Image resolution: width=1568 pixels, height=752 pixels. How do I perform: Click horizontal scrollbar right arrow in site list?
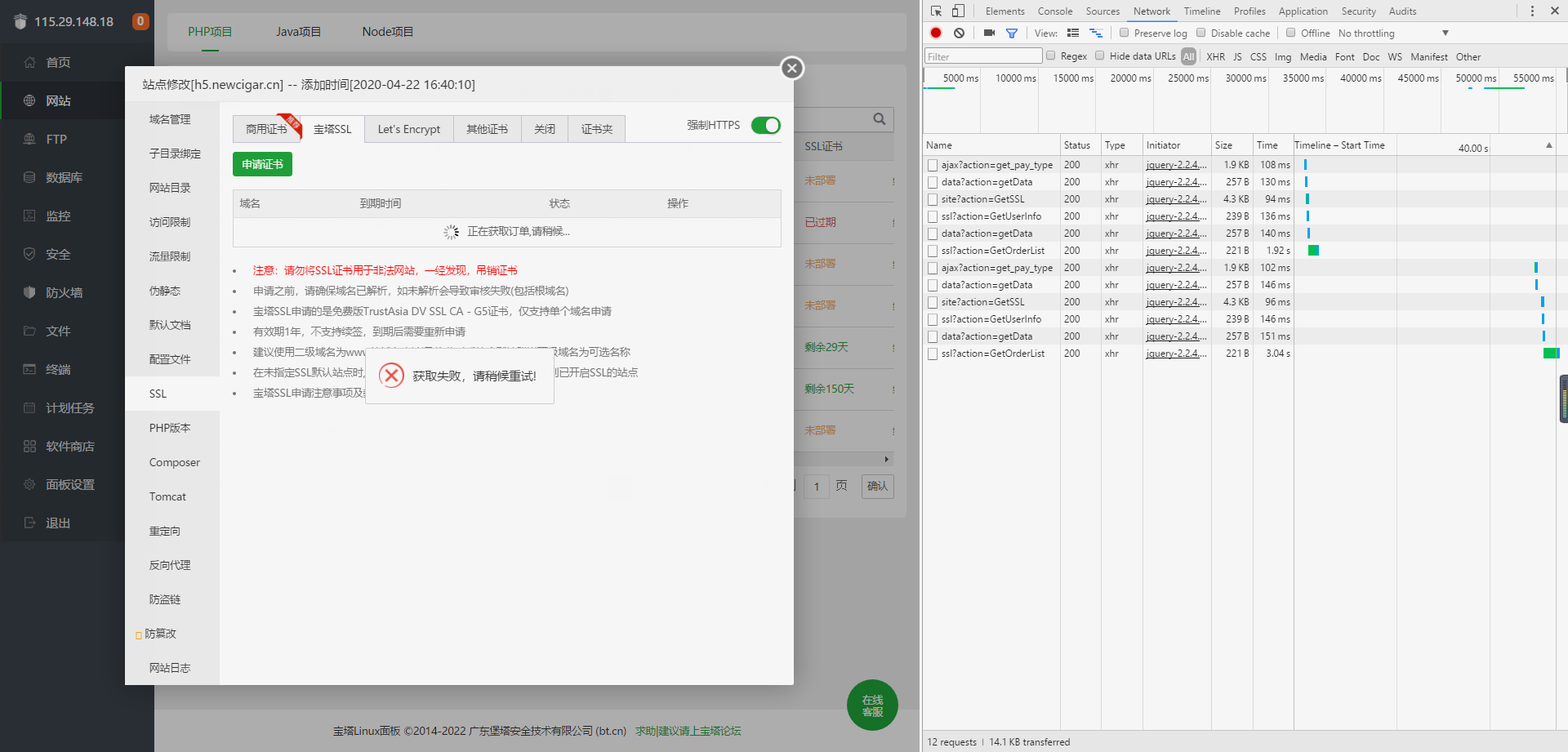click(887, 459)
